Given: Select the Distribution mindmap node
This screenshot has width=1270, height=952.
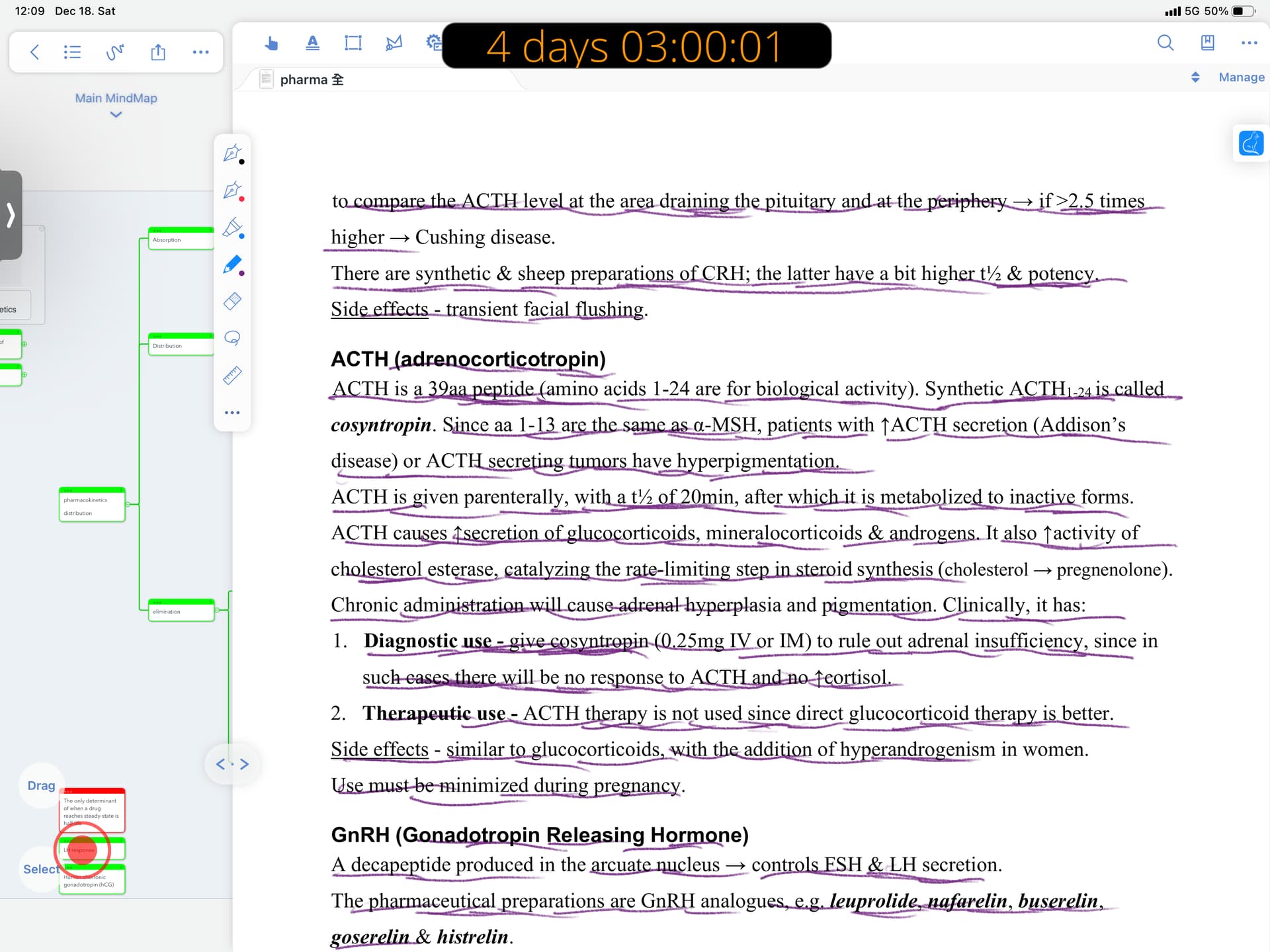Looking at the screenshot, I should point(181,344).
